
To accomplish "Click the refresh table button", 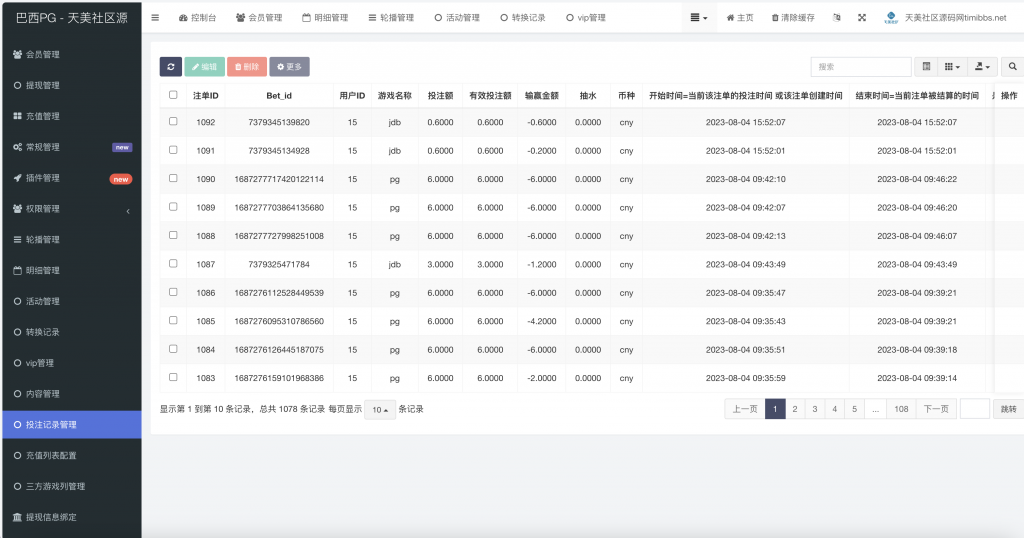I will click(171, 67).
